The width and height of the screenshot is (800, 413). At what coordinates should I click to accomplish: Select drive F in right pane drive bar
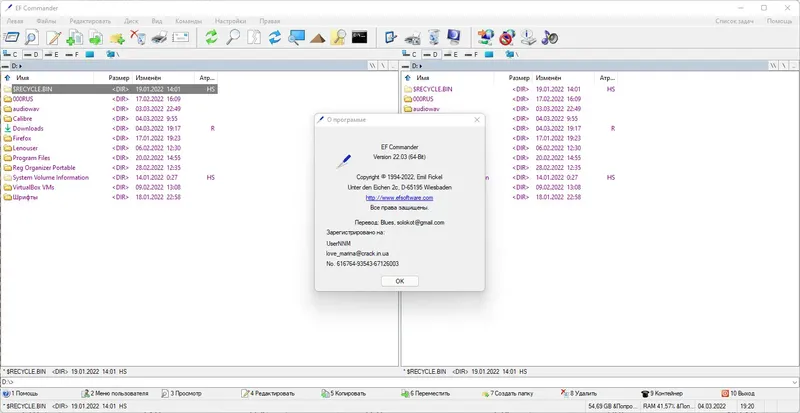[471, 54]
